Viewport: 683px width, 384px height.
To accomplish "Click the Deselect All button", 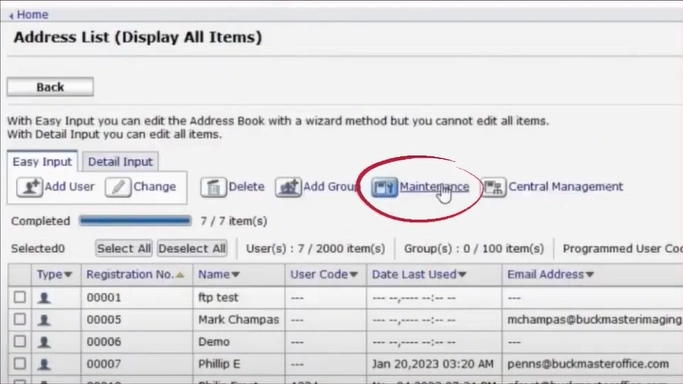I will click(192, 249).
